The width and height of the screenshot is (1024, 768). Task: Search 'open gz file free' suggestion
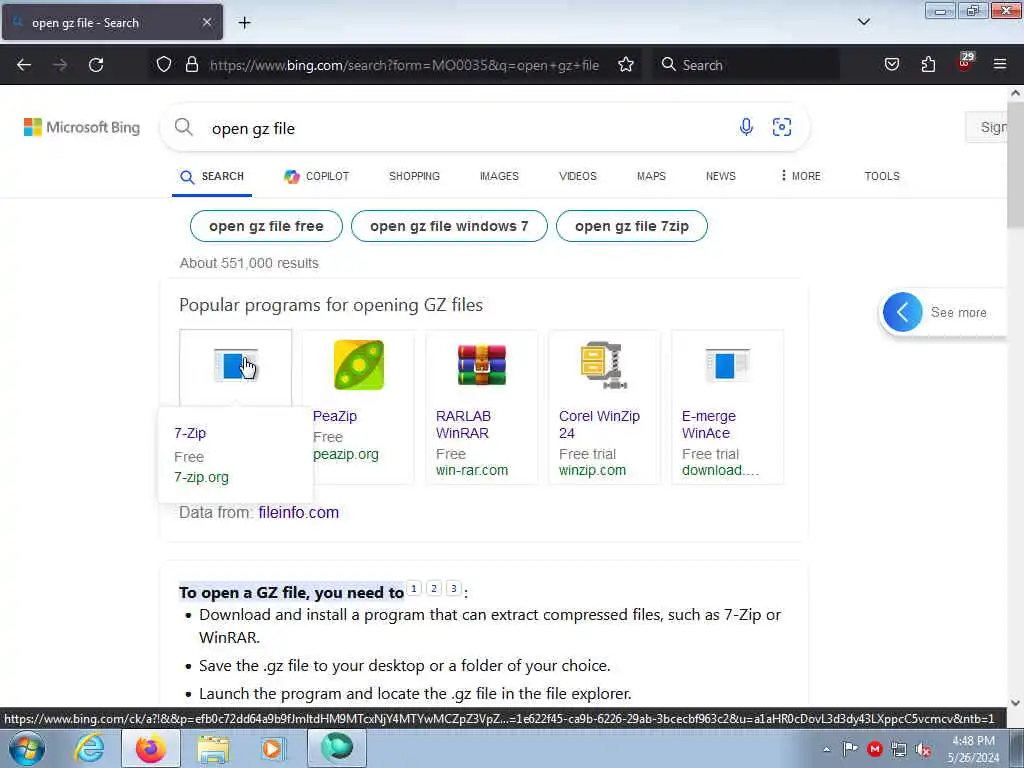point(266,226)
